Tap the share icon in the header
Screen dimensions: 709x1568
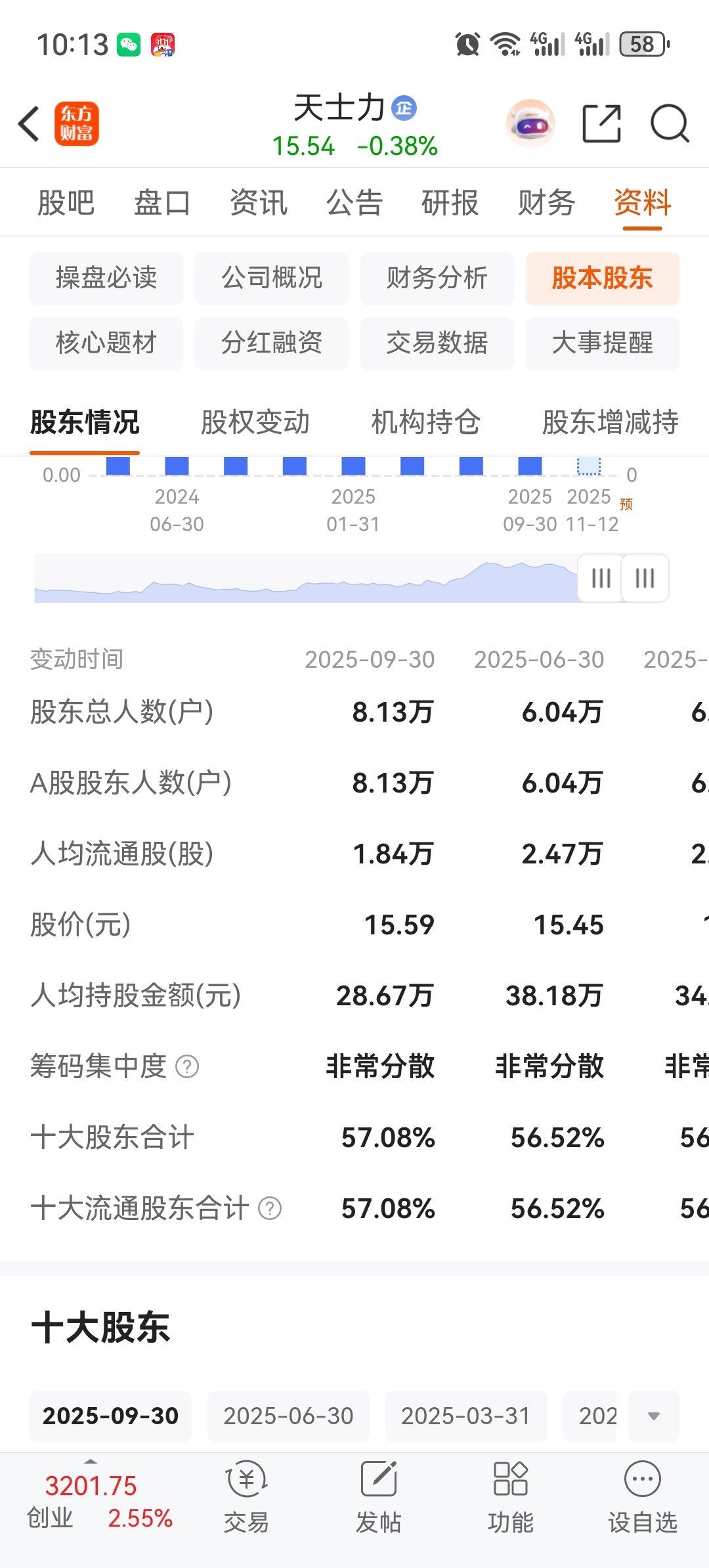602,123
